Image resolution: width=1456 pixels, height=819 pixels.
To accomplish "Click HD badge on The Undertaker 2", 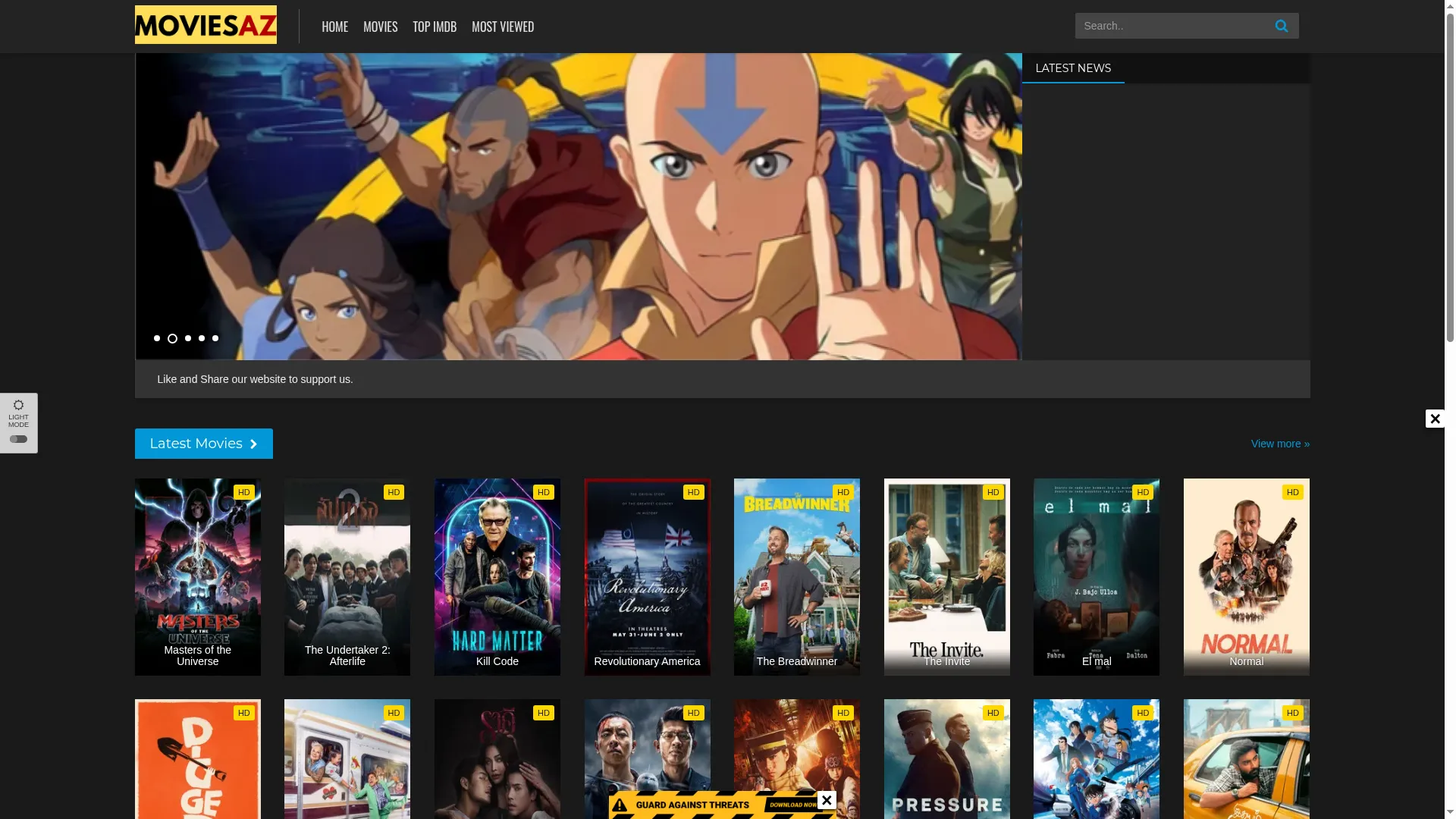I will [394, 492].
